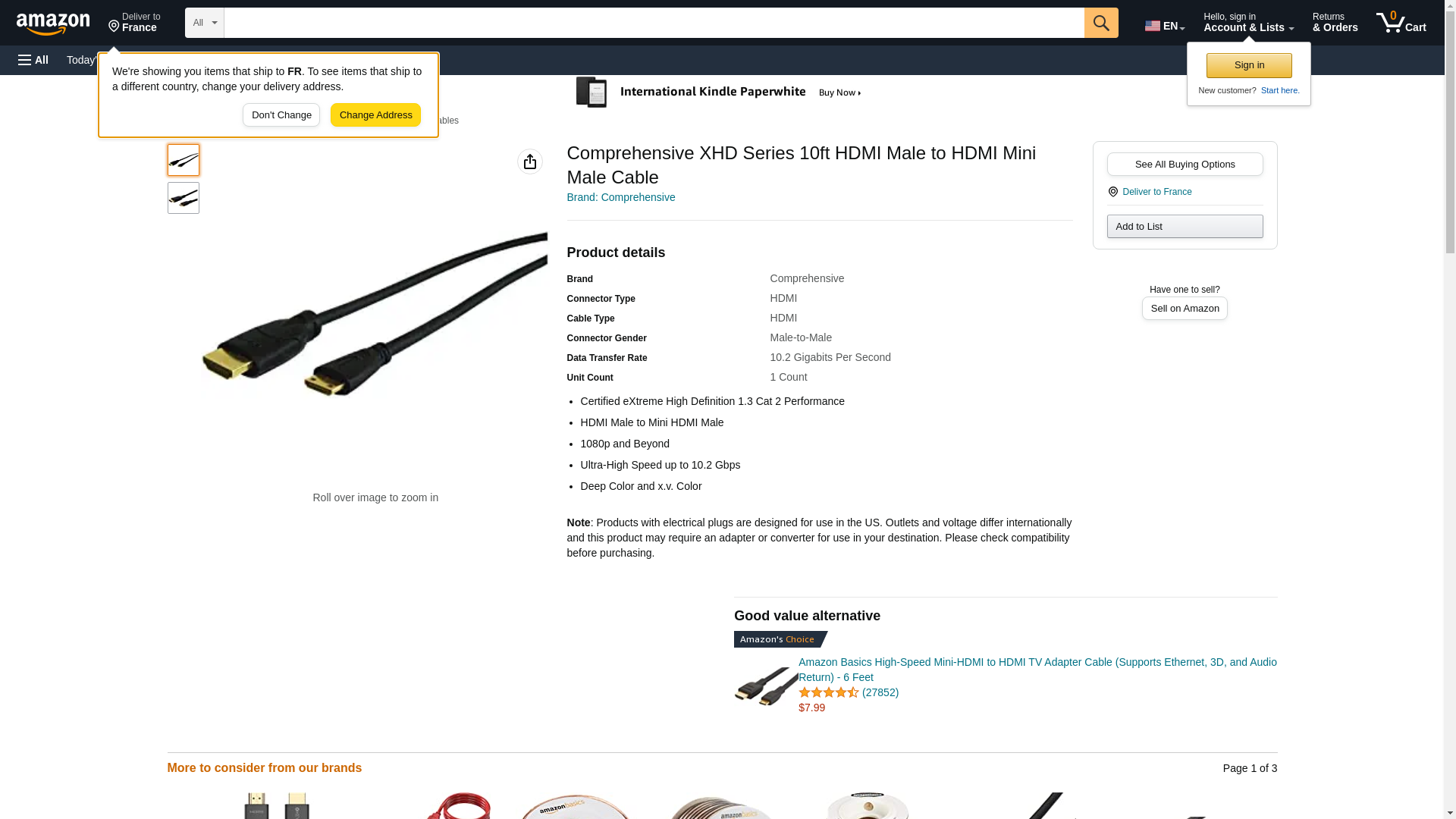Click the Amazon logo

(x=53, y=24)
